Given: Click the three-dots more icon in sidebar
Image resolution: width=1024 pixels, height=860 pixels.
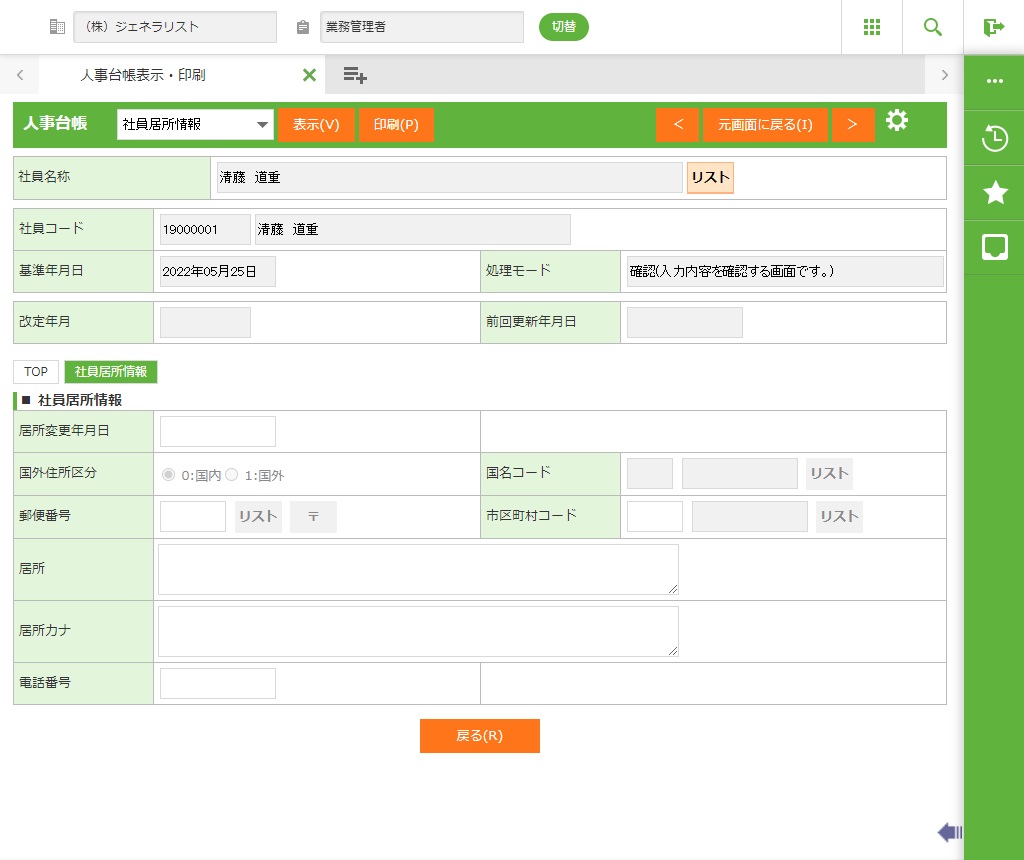Looking at the screenshot, I should tap(994, 81).
